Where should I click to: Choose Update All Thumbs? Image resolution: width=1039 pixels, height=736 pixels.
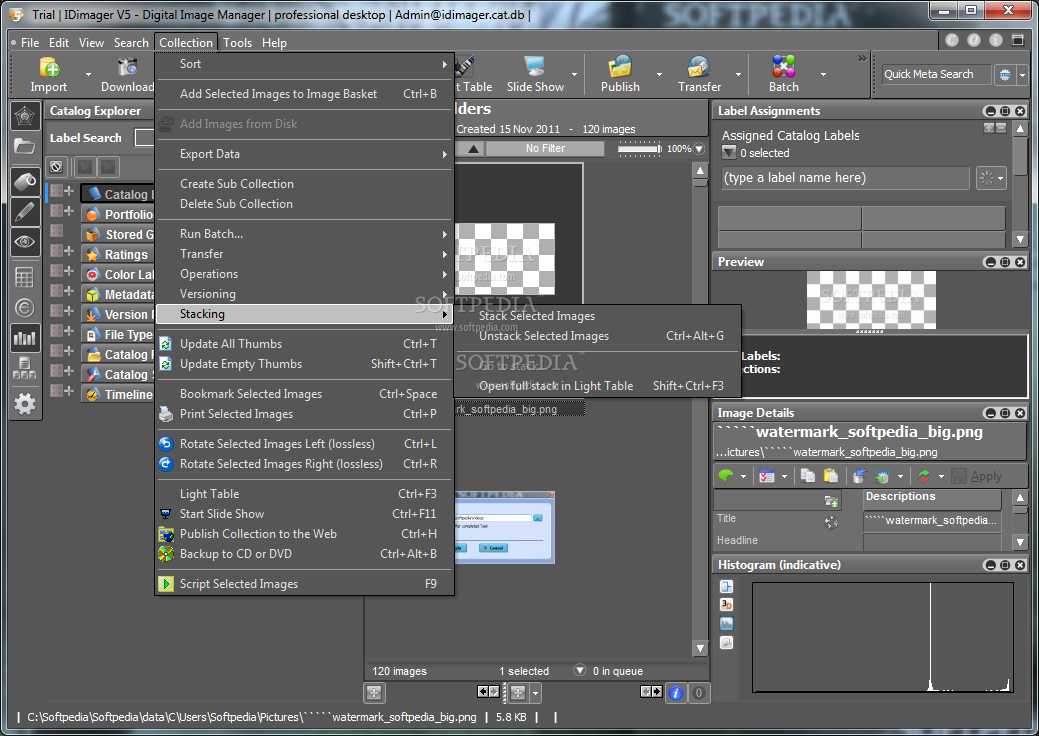click(x=305, y=344)
